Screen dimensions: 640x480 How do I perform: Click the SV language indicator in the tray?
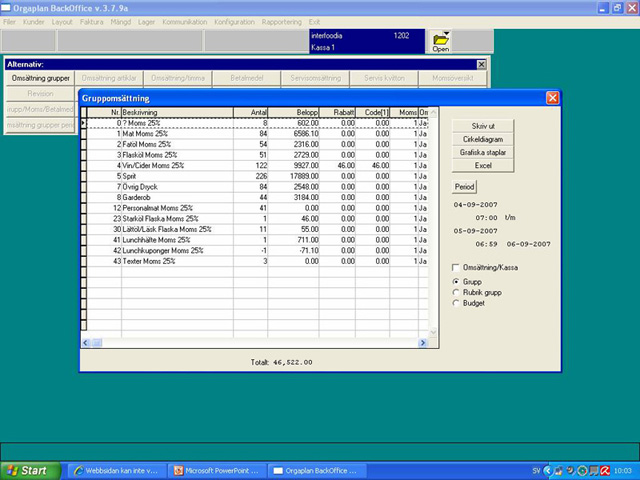536,471
